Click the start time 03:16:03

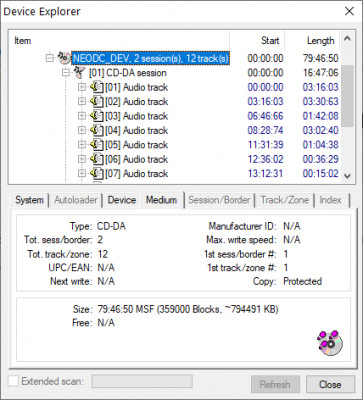[265, 102]
